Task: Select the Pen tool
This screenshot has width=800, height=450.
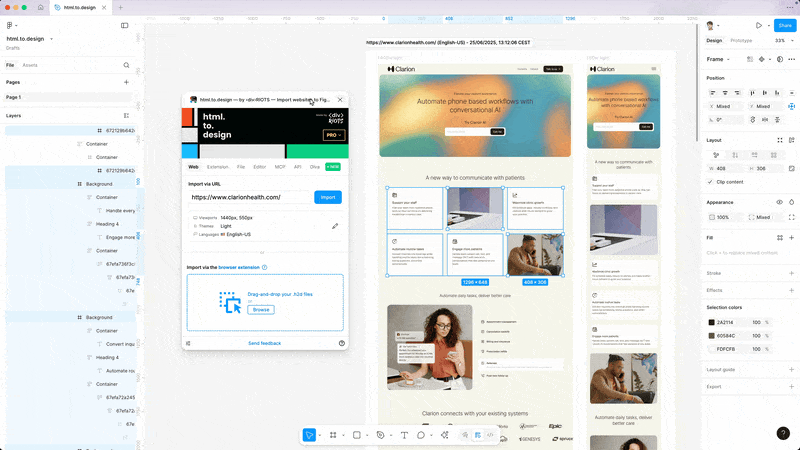Action: (380, 435)
